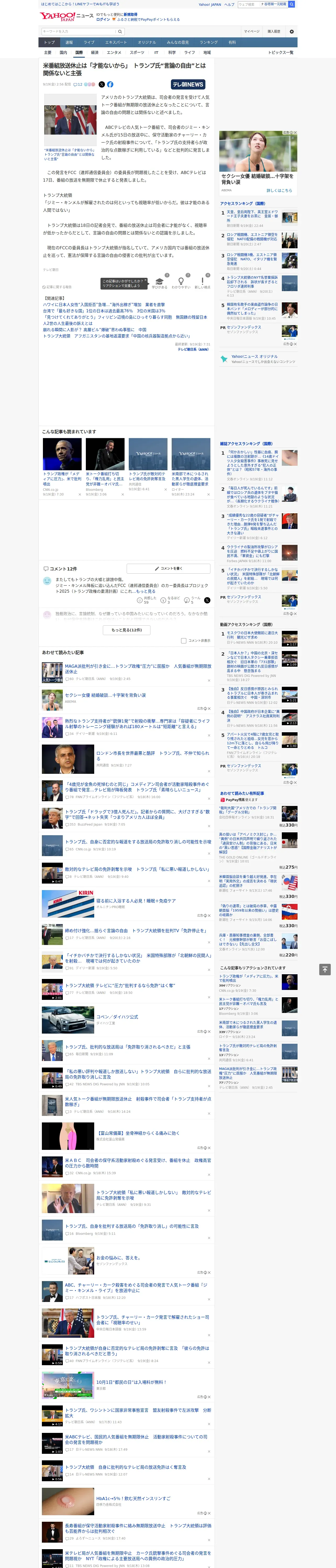Open the 速報 navigation tab
This screenshot has width=336, height=1568.
click(69, 43)
